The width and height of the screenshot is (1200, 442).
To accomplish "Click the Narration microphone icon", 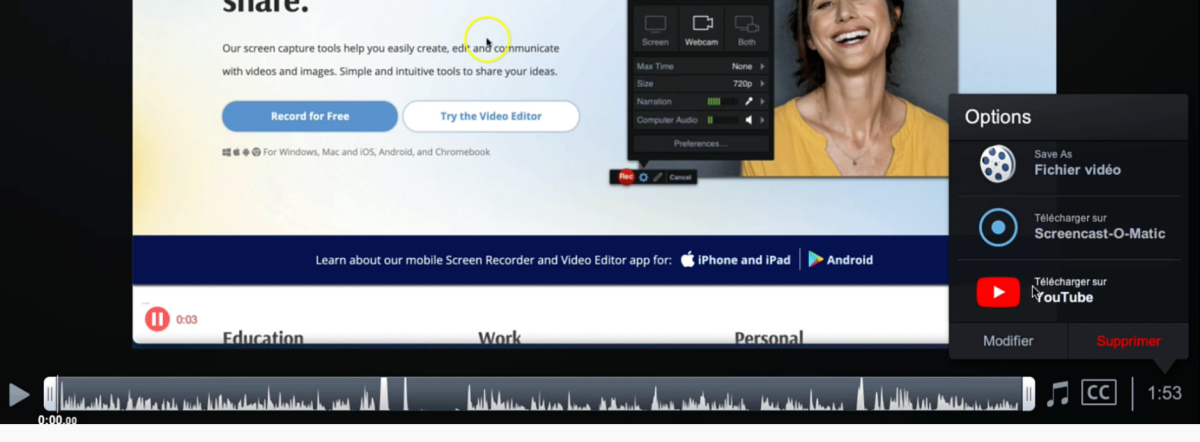I will pyautogui.click(x=748, y=101).
